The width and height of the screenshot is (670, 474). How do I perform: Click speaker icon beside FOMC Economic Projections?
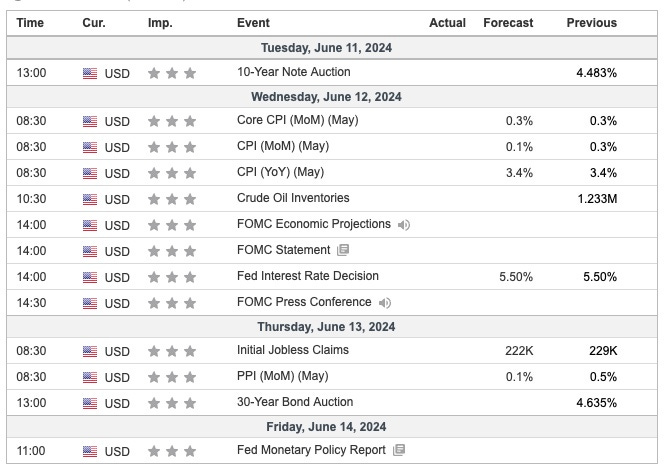point(403,225)
